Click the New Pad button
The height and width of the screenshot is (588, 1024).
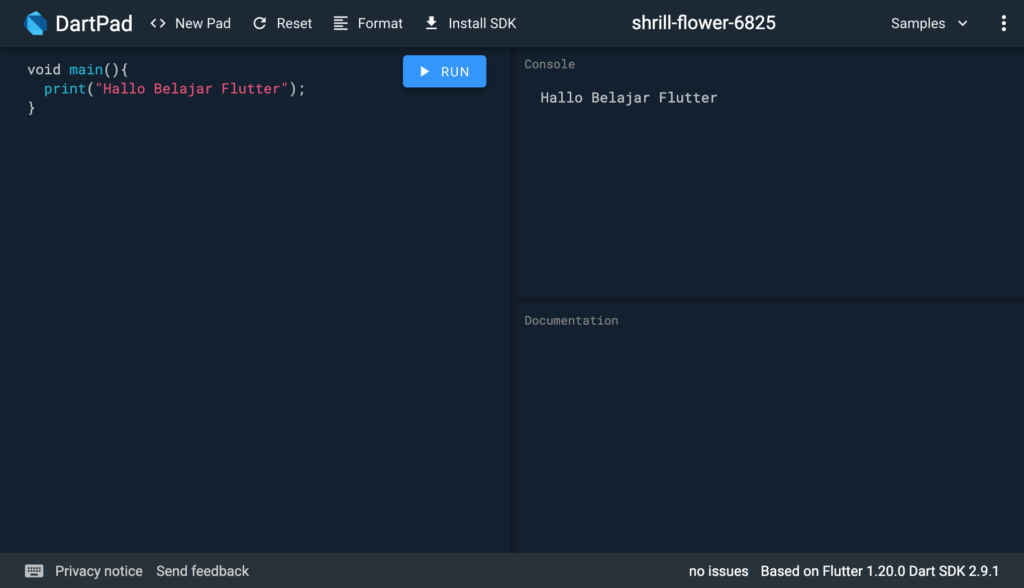[191, 24]
